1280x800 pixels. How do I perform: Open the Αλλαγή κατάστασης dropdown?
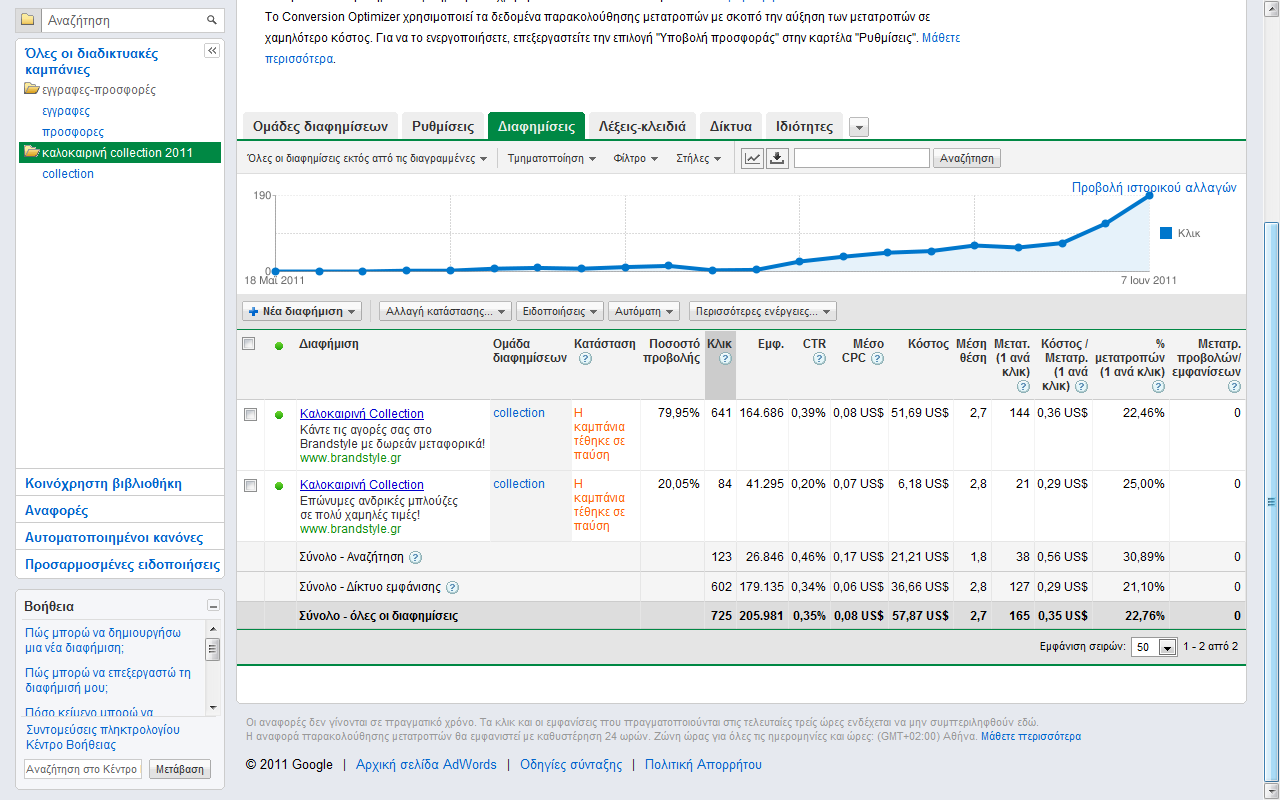pyautogui.click(x=445, y=311)
